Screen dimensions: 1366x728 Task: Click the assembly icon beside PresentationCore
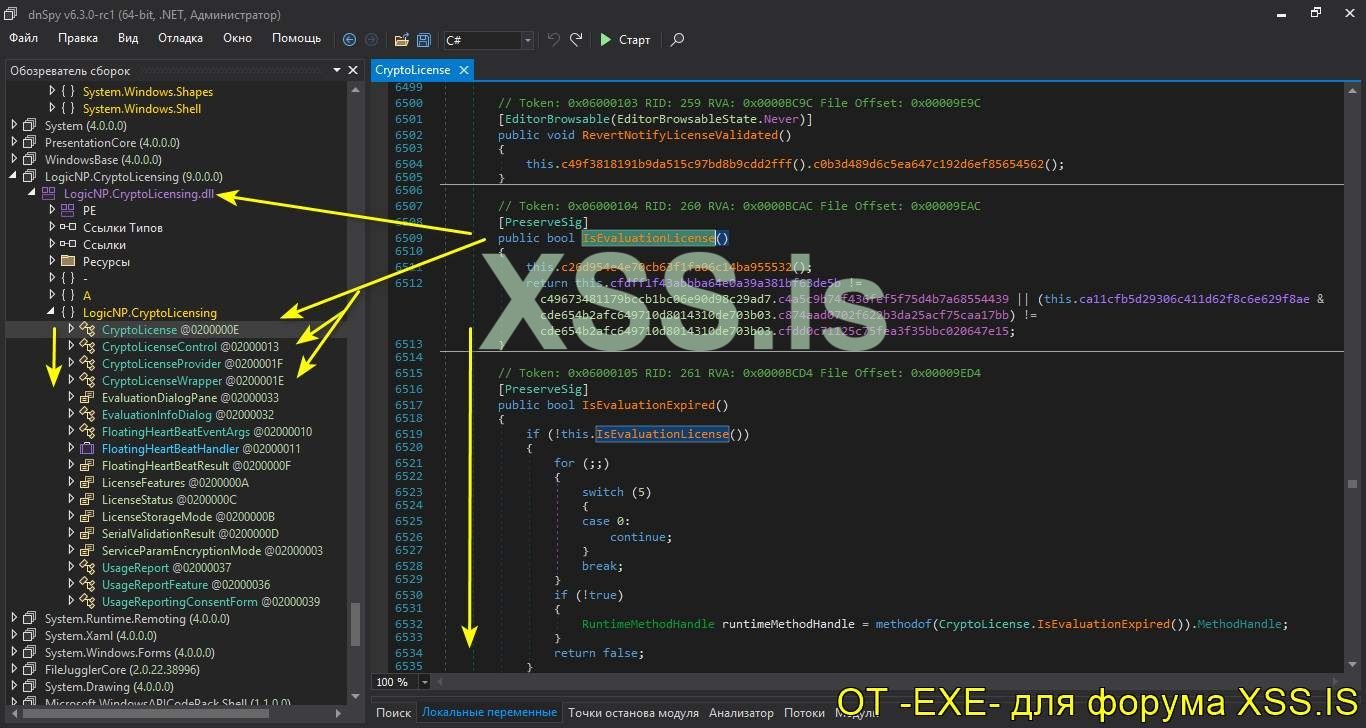tap(30, 143)
